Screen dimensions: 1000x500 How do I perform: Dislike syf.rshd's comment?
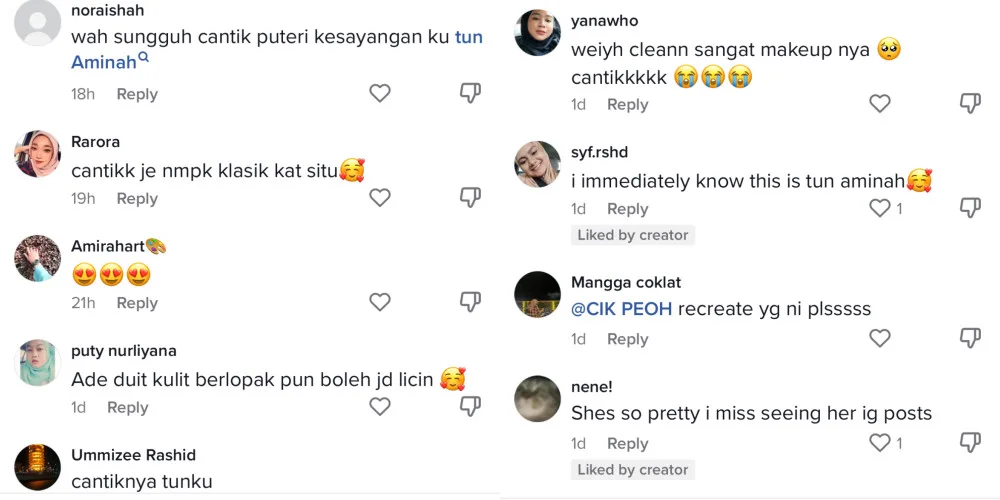tap(970, 208)
